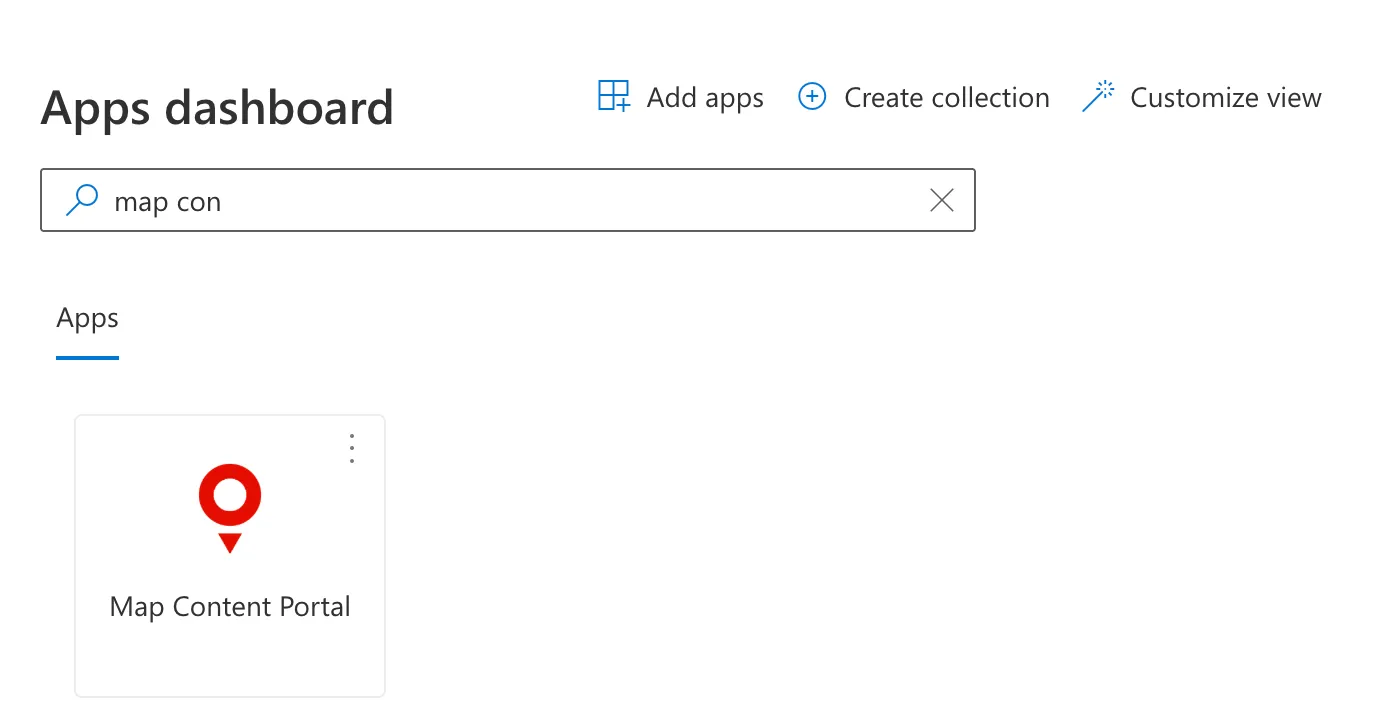Click the word "con" in the search field

coord(199,203)
